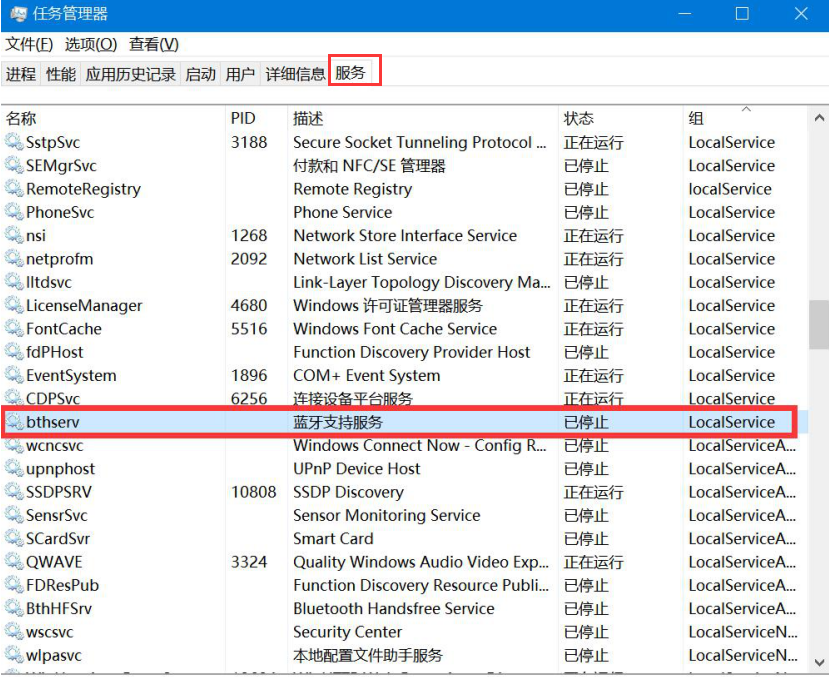Sort services by the 状态 column header

coord(578,118)
